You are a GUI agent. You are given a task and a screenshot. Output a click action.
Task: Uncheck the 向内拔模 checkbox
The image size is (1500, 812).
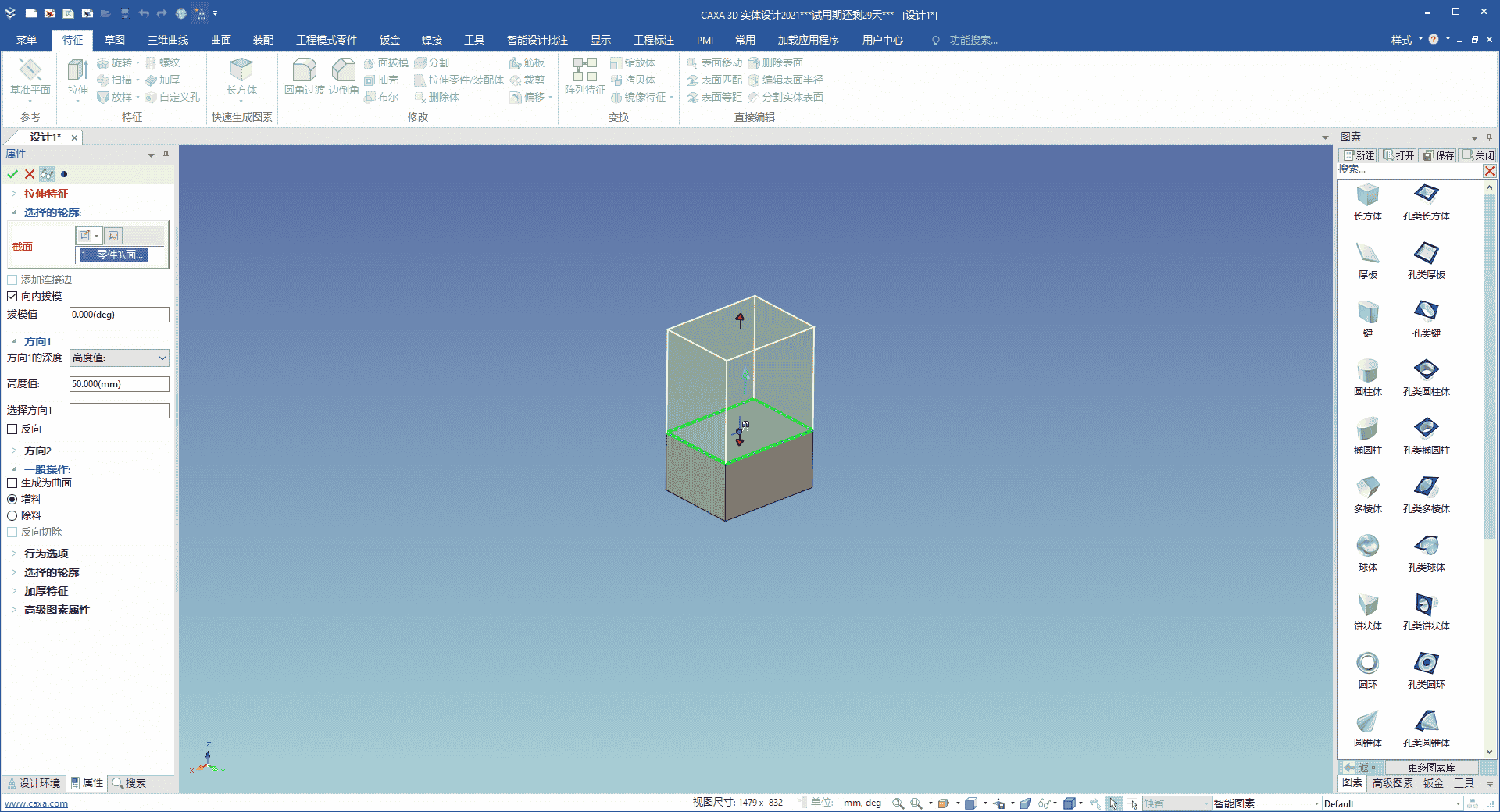(12, 296)
